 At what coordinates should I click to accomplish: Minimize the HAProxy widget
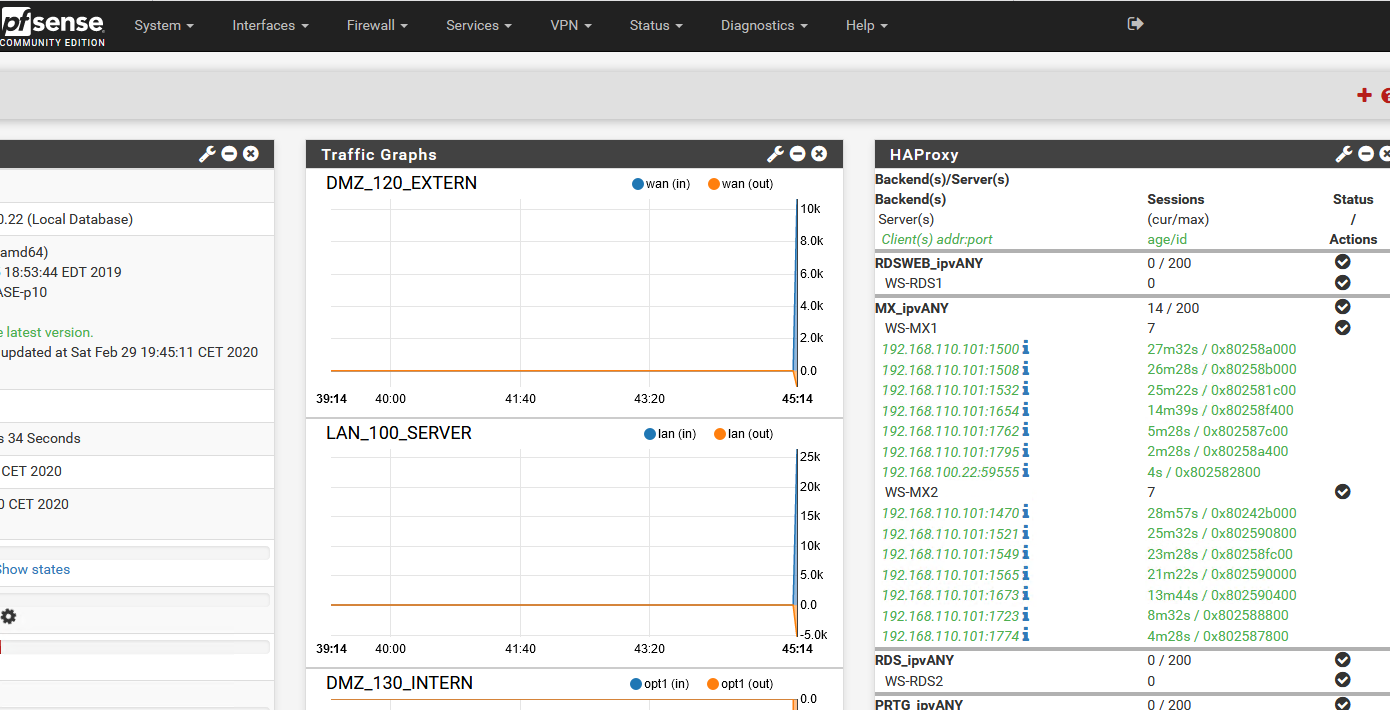pyautogui.click(x=1367, y=154)
